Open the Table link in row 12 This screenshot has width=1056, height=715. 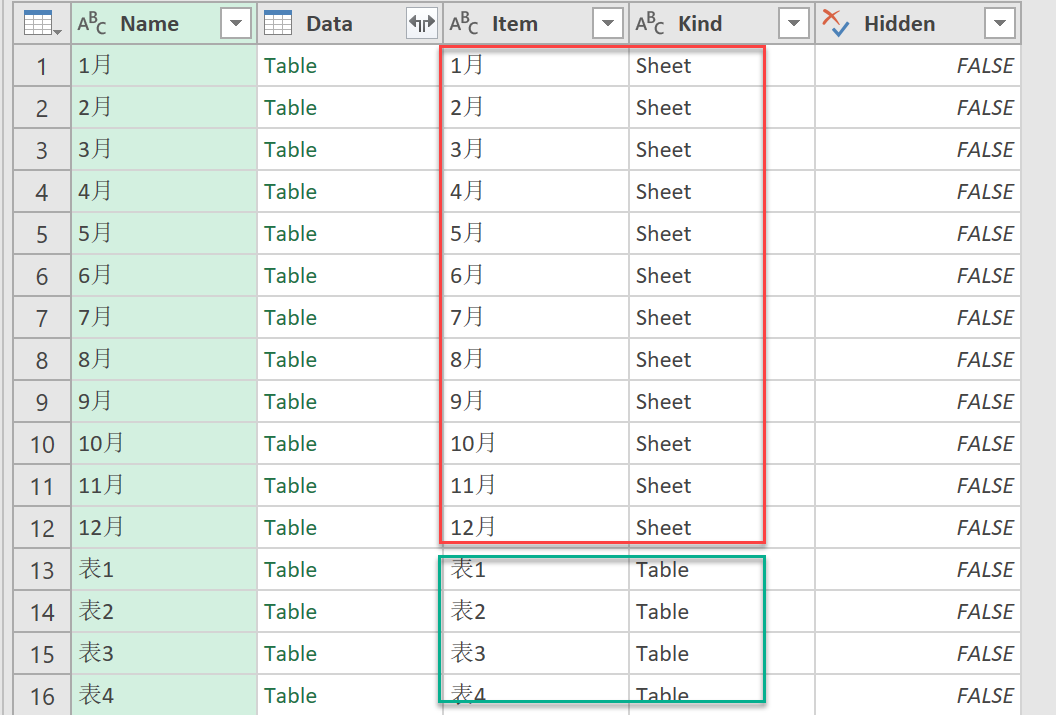(290, 528)
